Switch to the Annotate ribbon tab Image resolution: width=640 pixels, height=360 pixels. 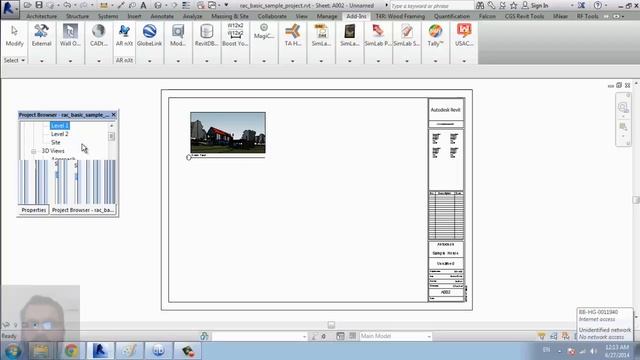pos(162,16)
